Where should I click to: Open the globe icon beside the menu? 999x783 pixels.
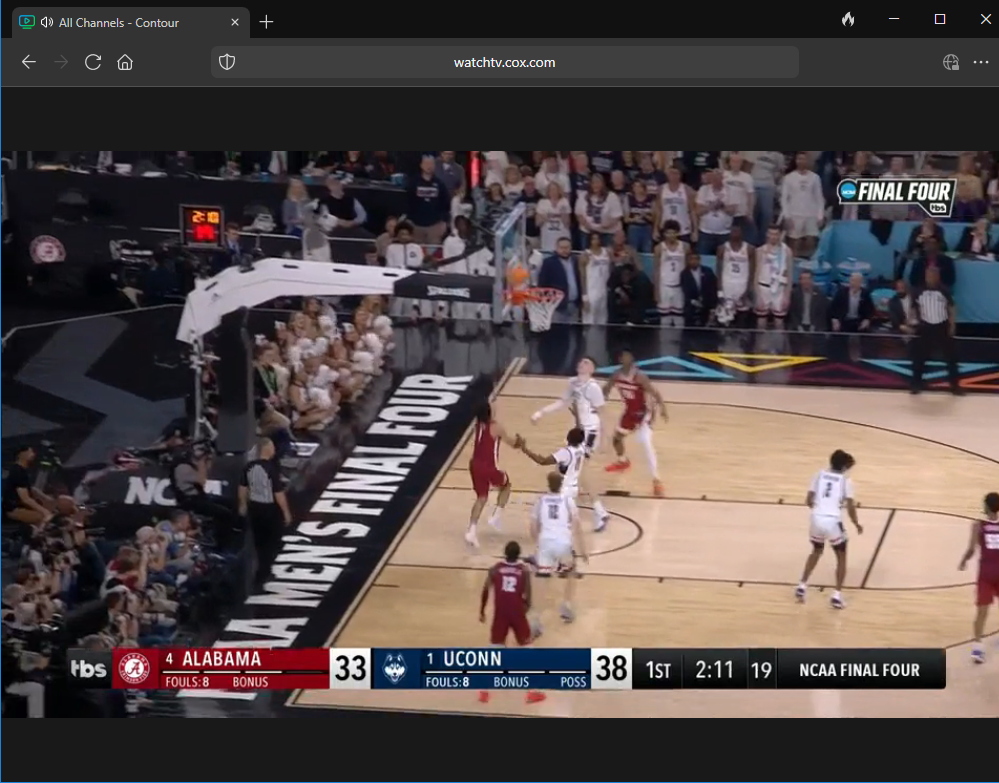pos(951,62)
